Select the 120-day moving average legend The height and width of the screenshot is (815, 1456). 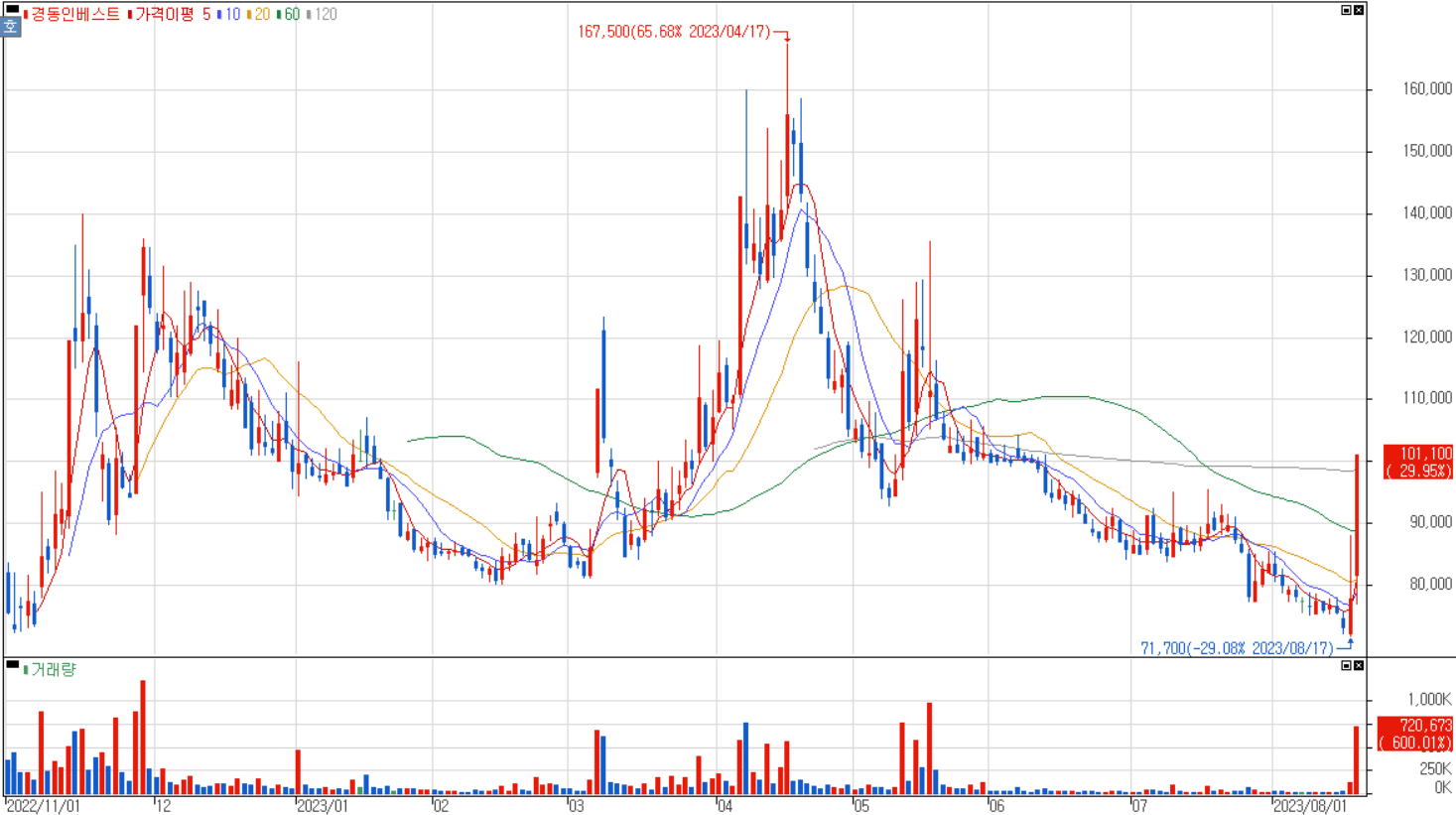click(326, 15)
